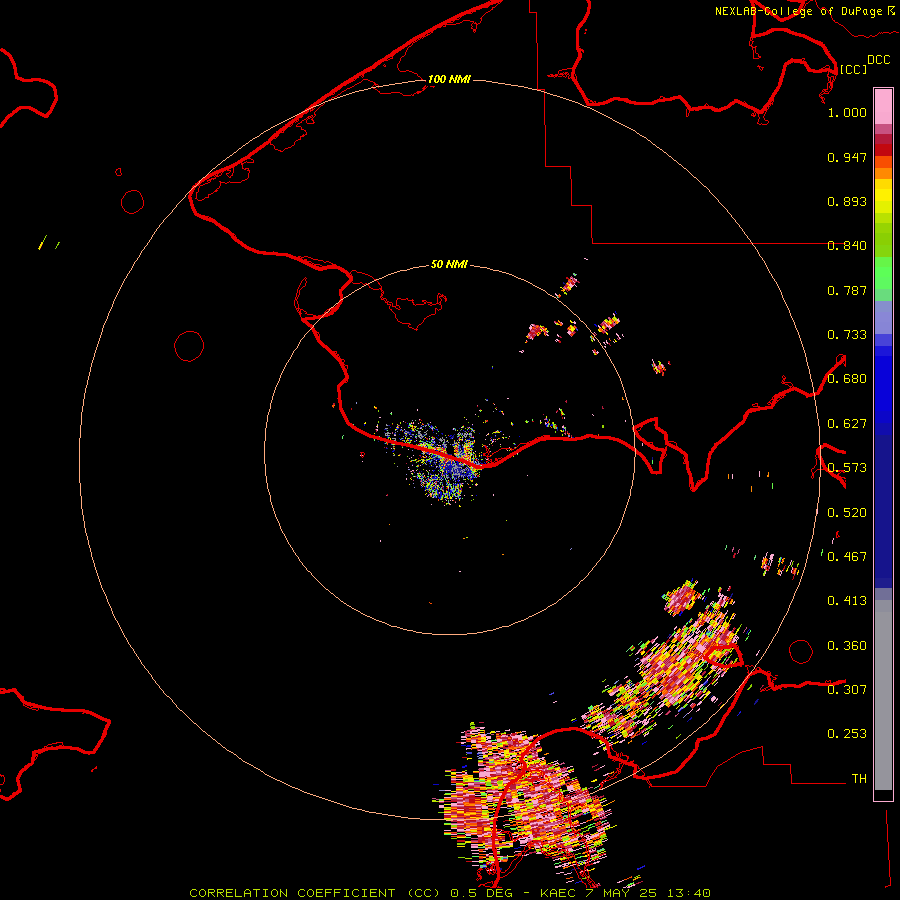900x900 pixels.
Task: Click the 100 NMI range ring label
Action: [449, 79]
